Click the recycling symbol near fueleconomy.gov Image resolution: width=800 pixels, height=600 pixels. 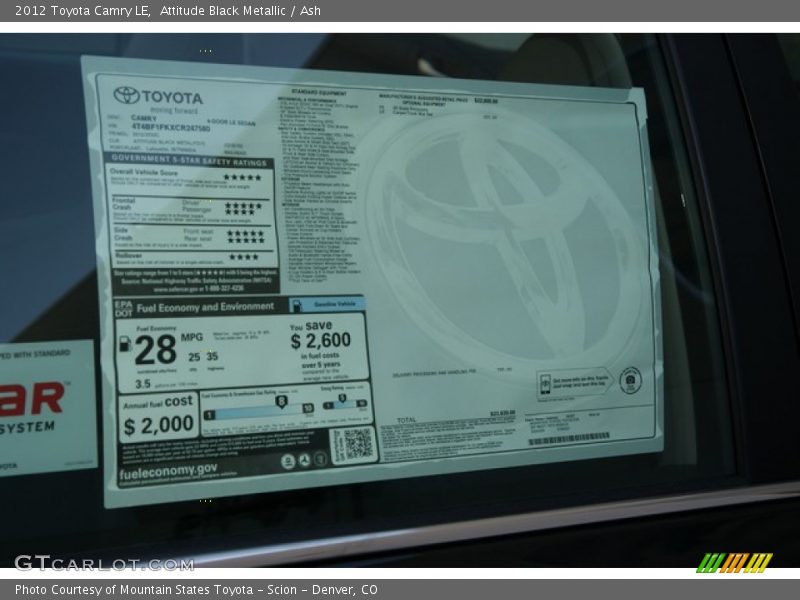coord(304,459)
